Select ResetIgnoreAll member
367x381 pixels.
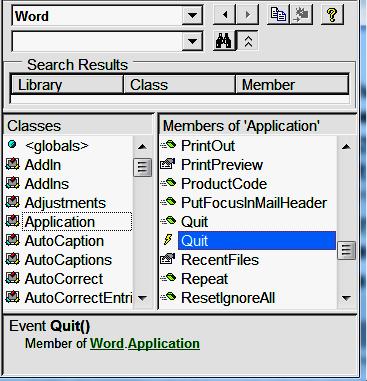tap(228, 298)
